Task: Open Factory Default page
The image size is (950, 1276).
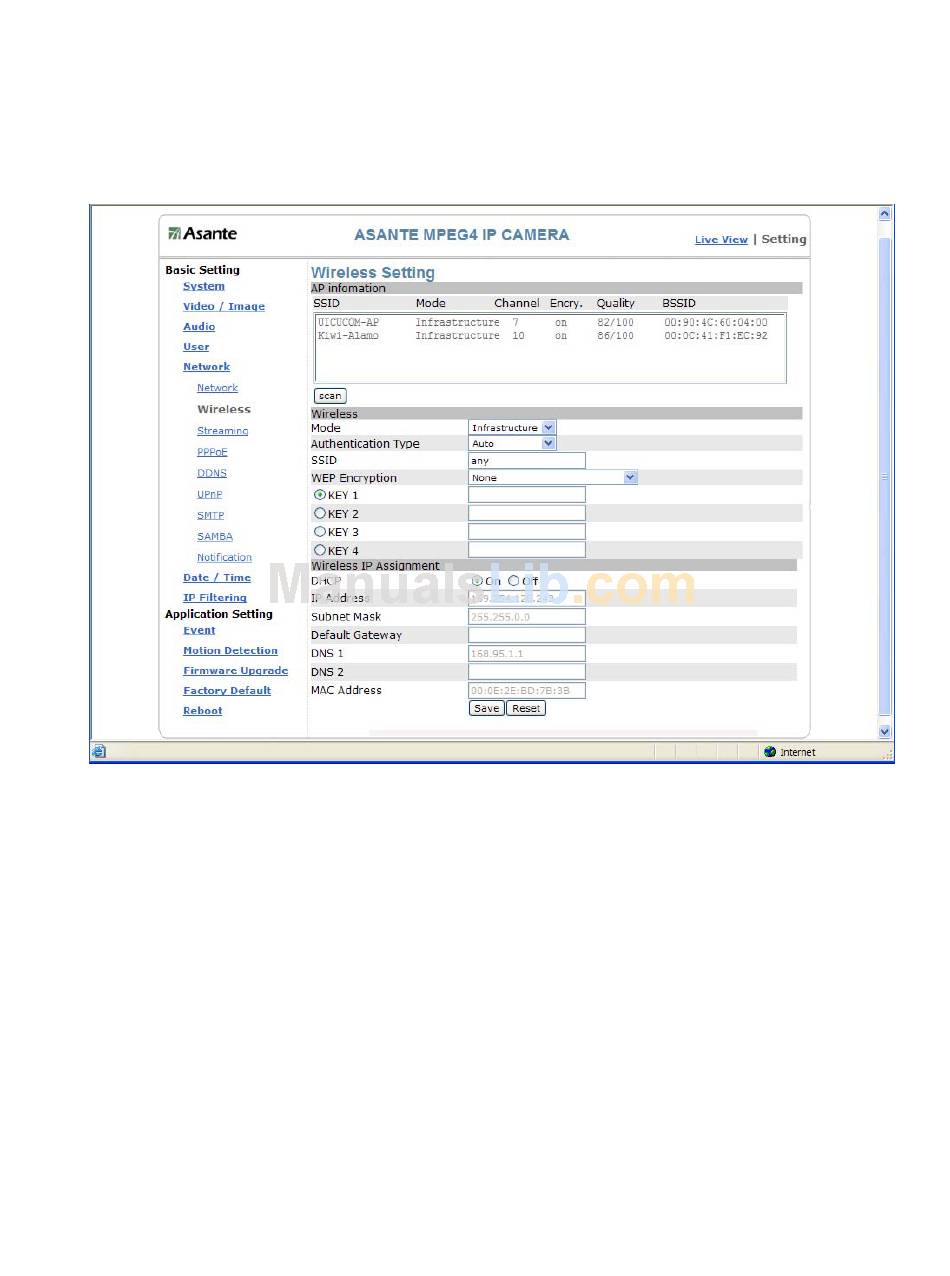Action: click(x=227, y=691)
